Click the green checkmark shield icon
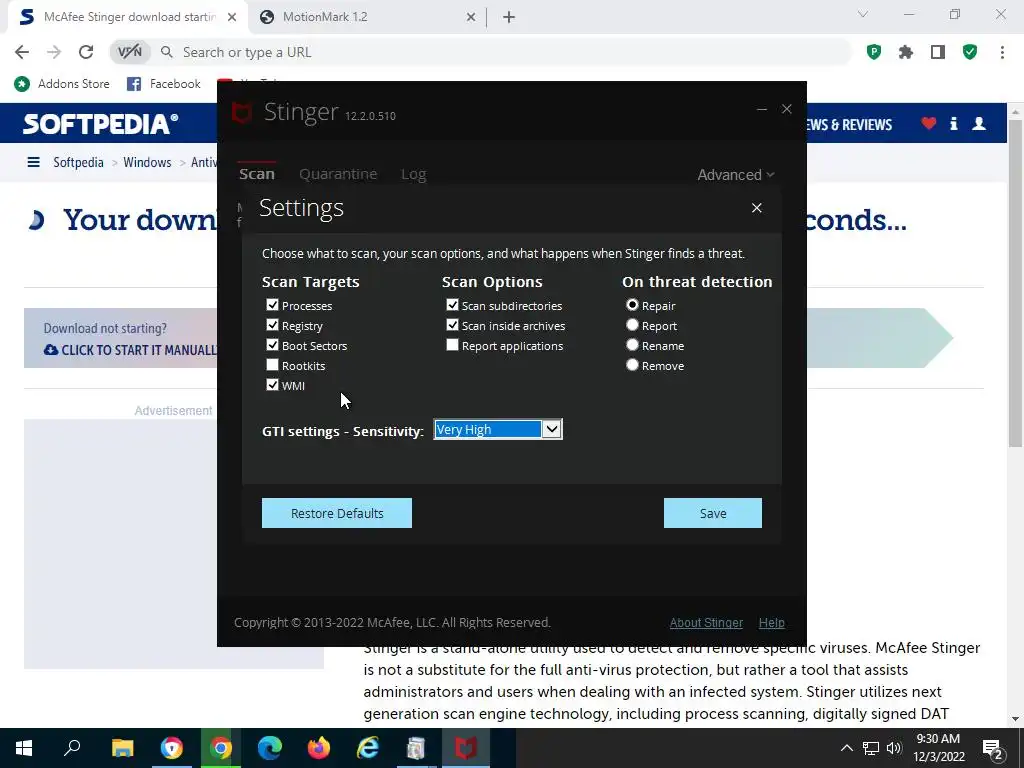Viewport: 1024px width, 768px height. pos(970,52)
